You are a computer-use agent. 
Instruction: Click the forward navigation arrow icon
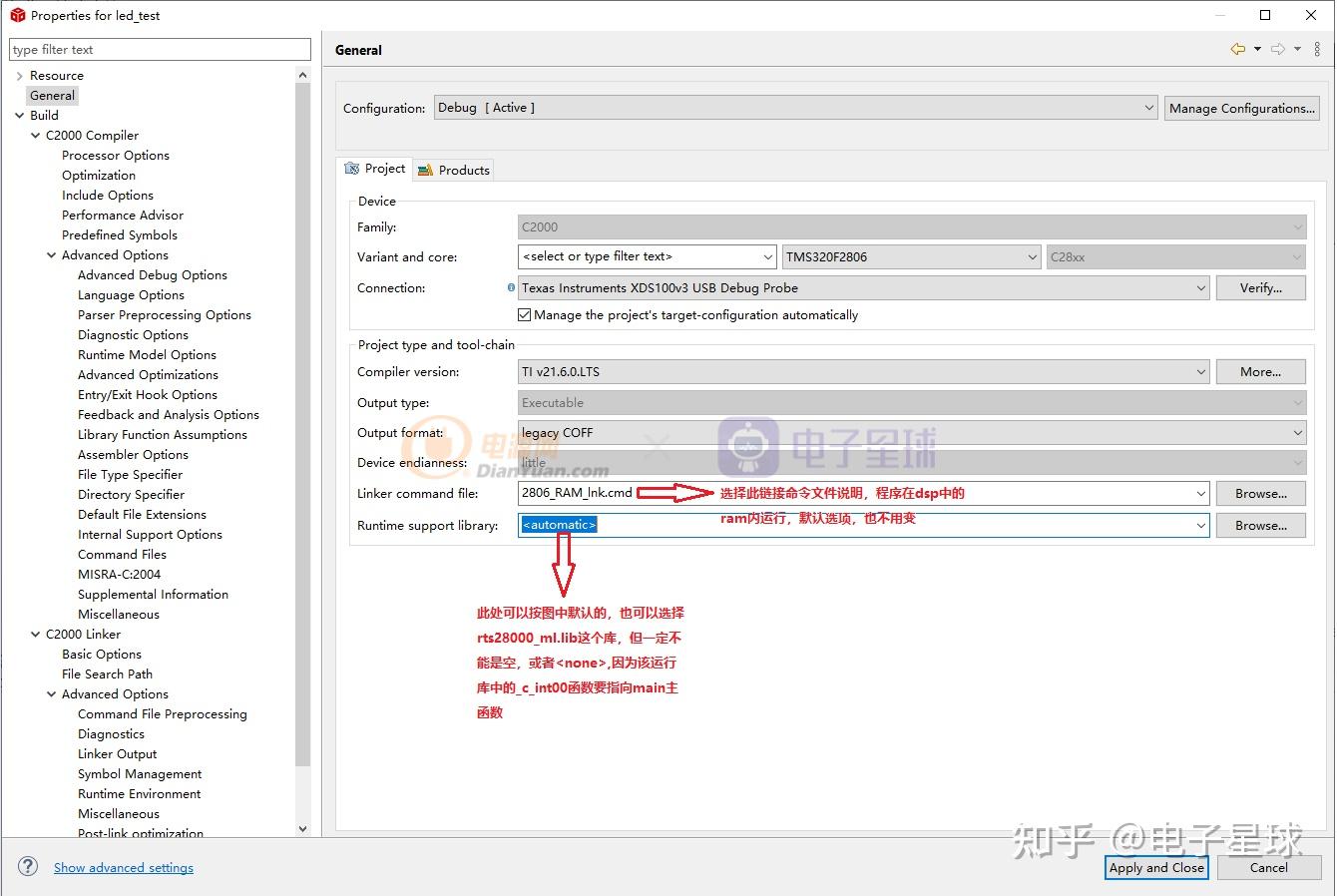pyautogui.click(x=1278, y=49)
